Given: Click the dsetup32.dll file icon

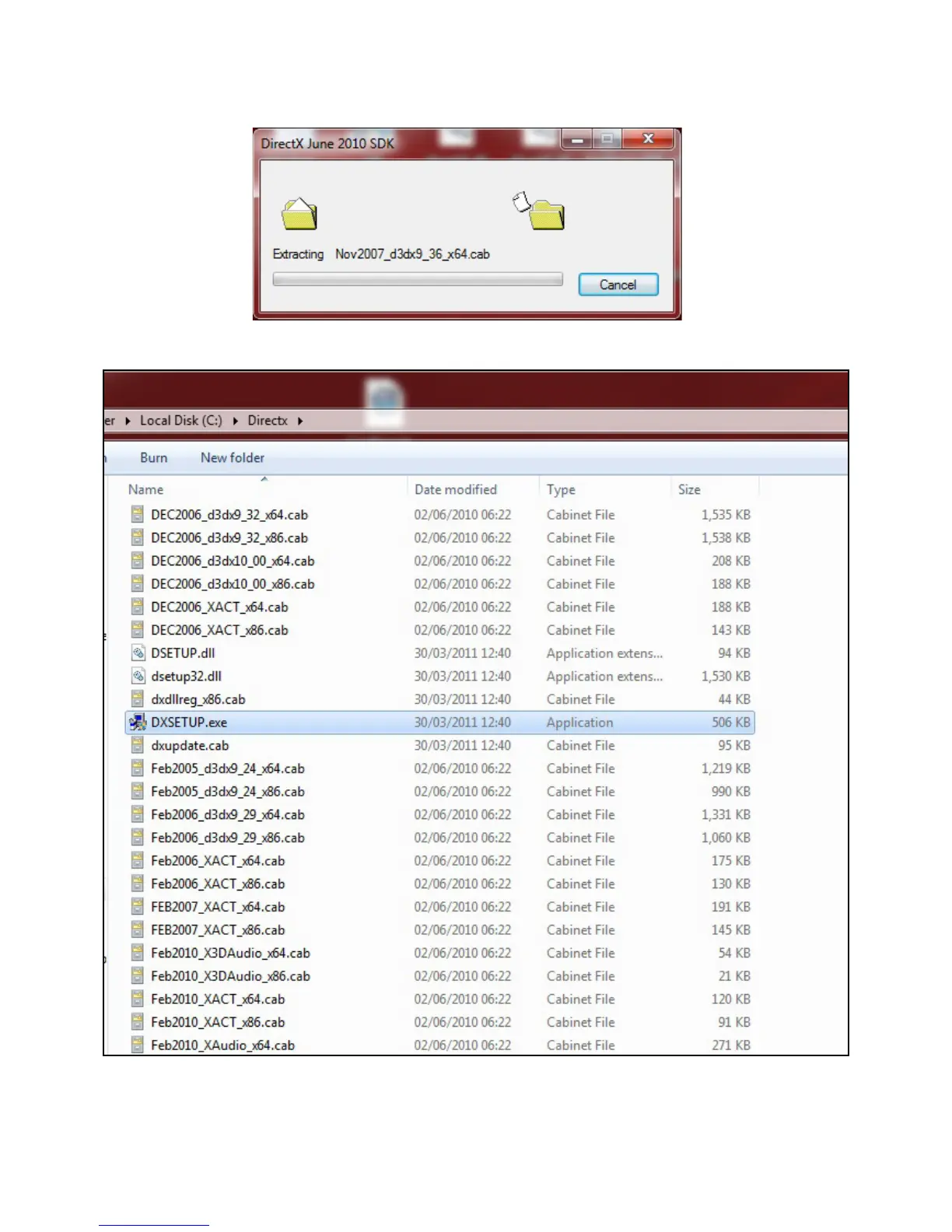Looking at the screenshot, I should coord(138,676).
